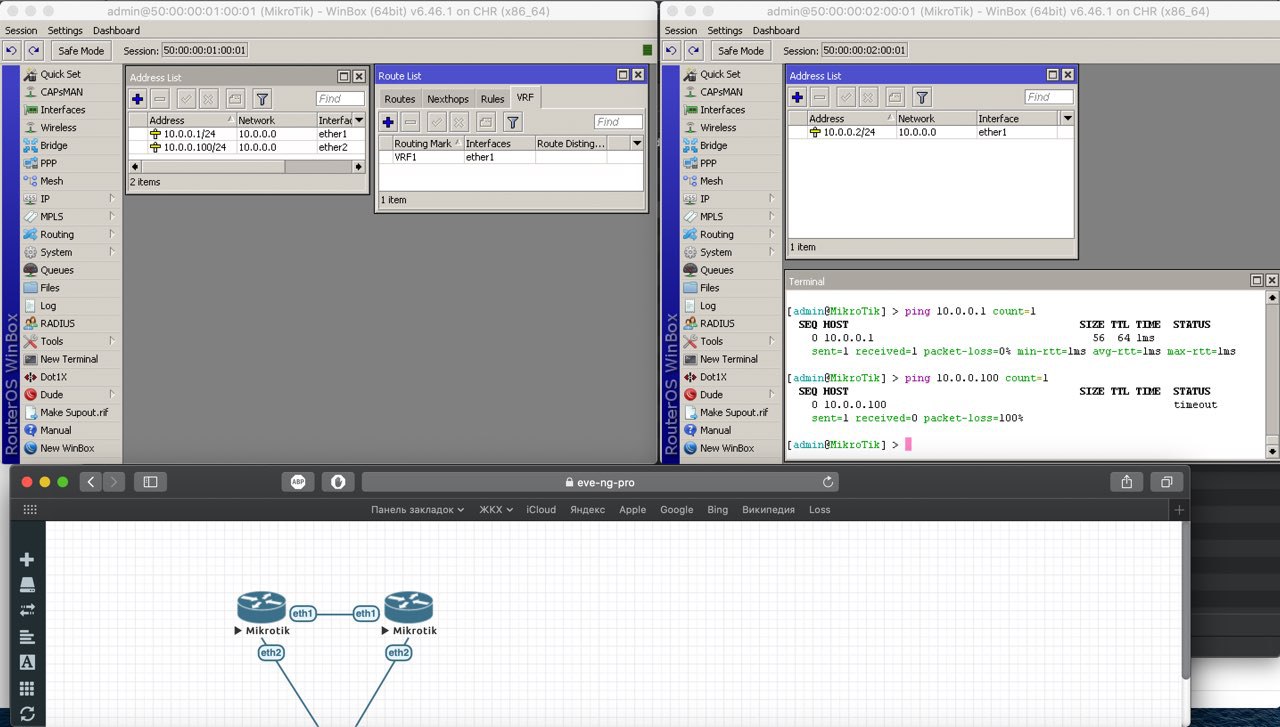Open column dropdown in right Address List
Image resolution: width=1280 pixels, height=727 pixels.
click(1067, 118)
